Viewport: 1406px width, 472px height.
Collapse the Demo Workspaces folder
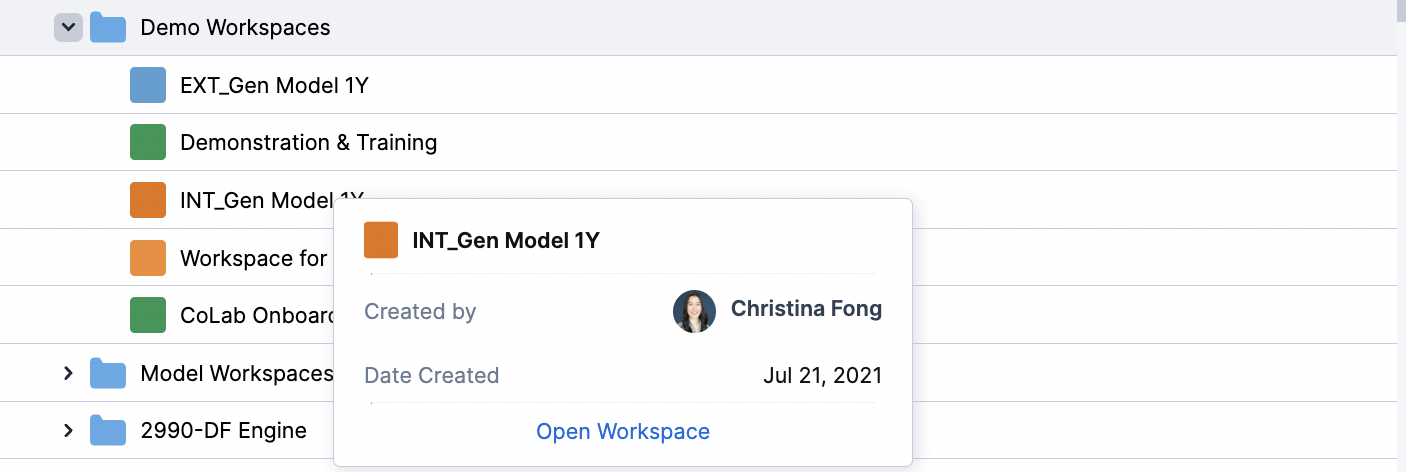(68, 28)
